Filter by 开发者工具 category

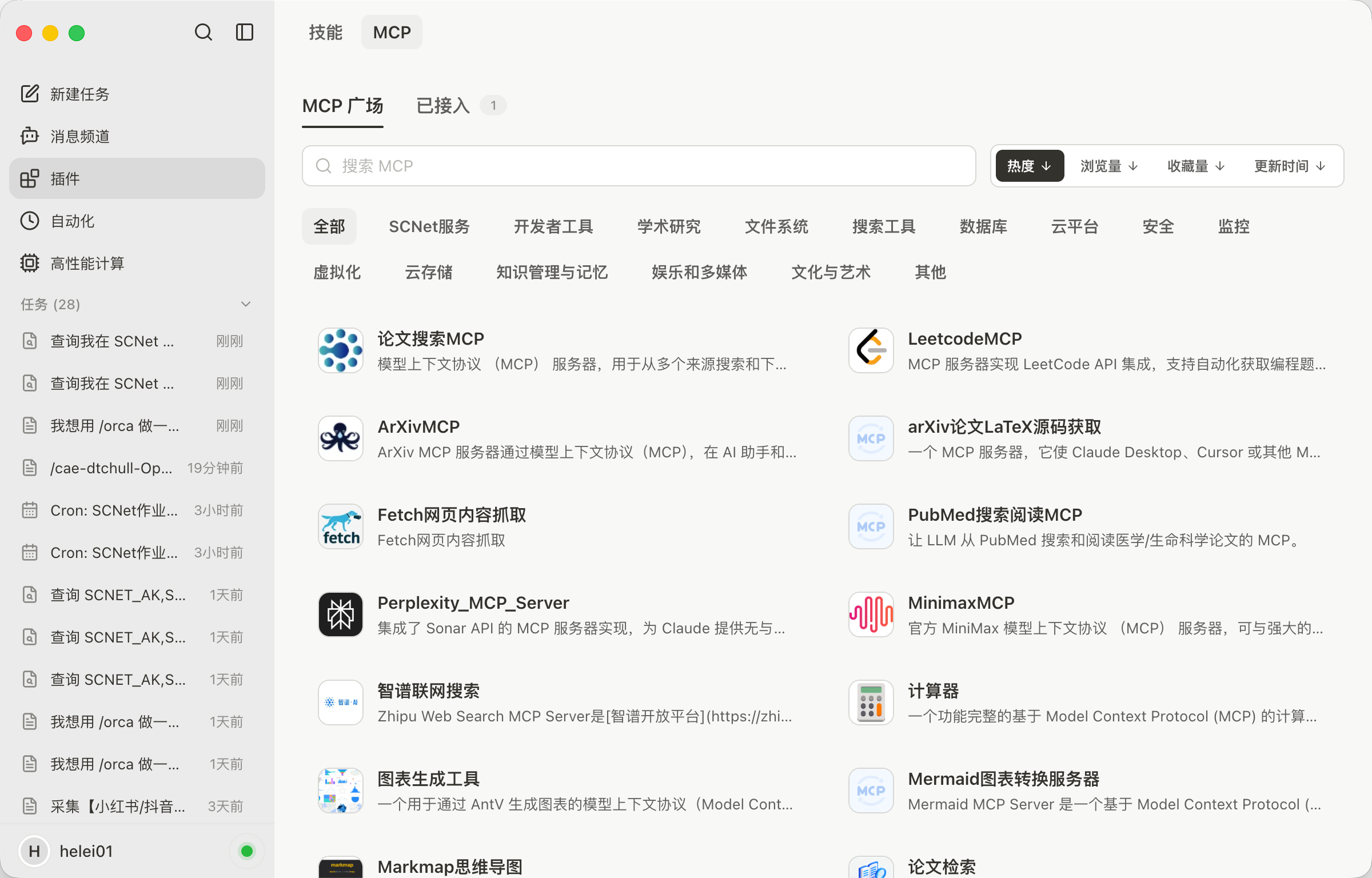[553, 226]
